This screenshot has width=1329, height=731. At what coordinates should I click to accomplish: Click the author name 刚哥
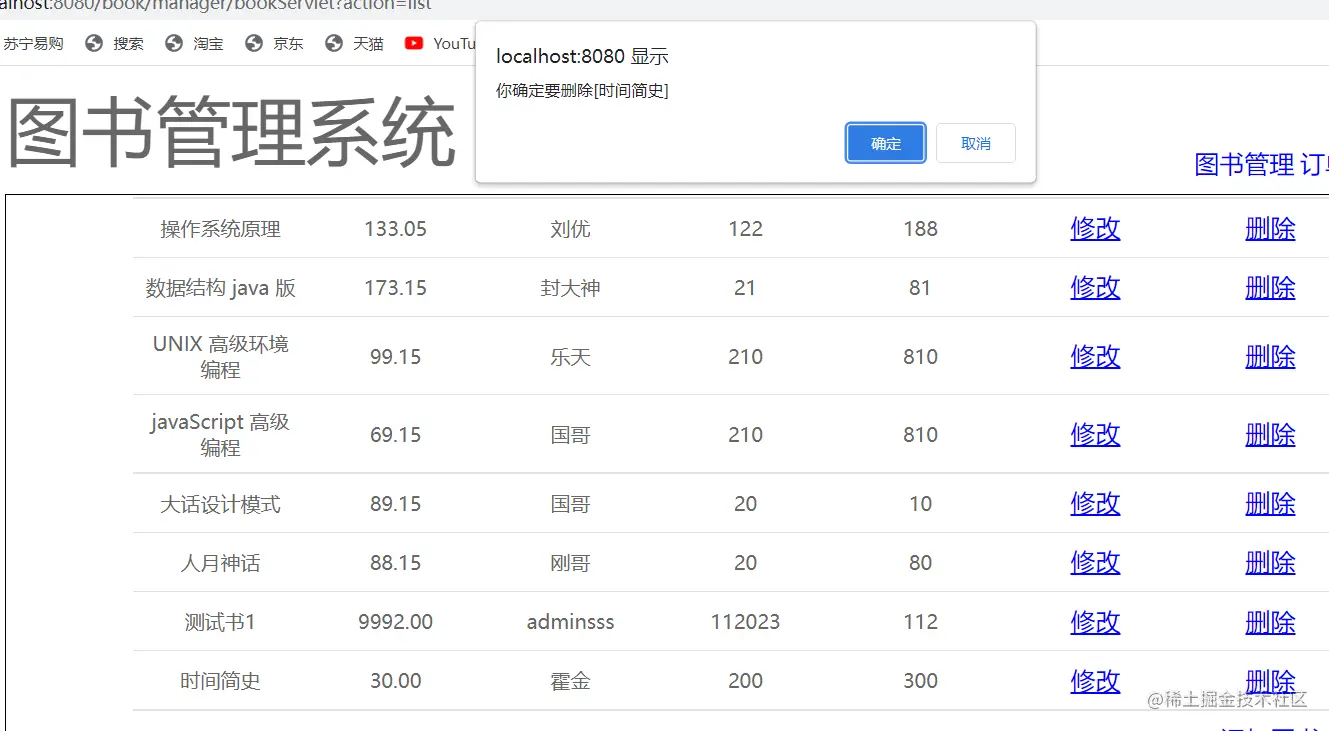570,563
